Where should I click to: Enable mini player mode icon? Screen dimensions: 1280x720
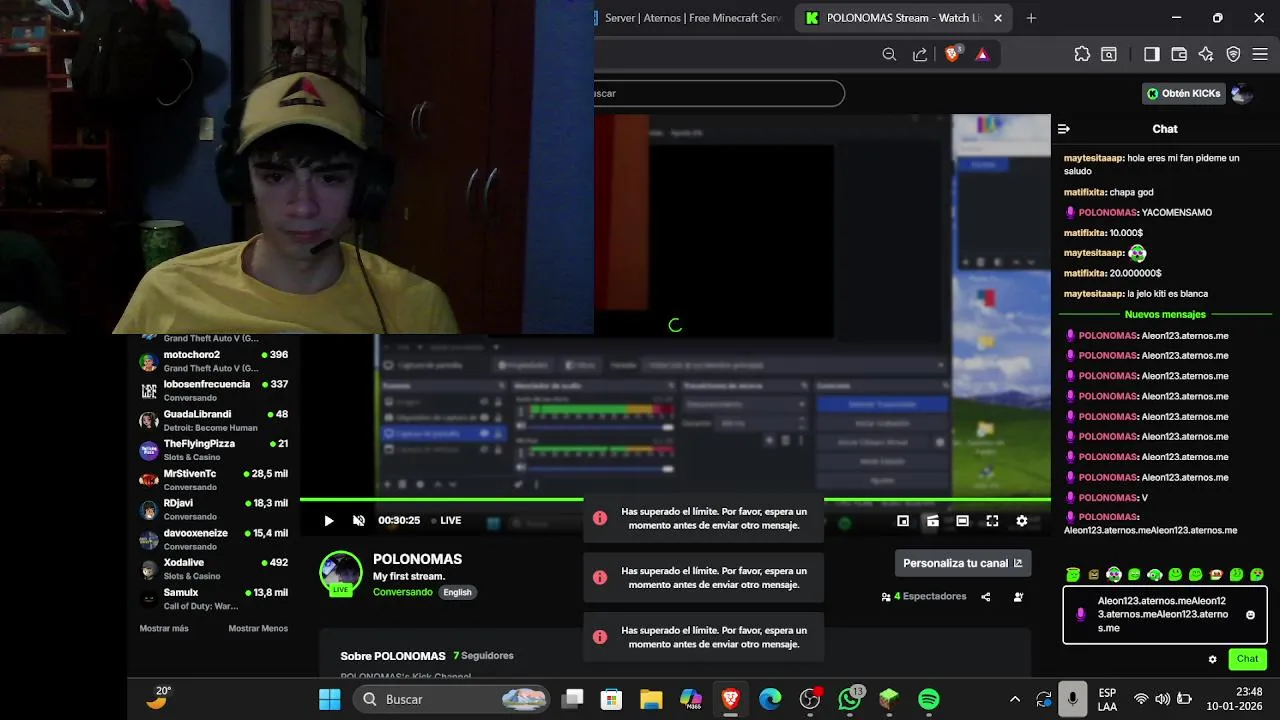coord(903,521)
